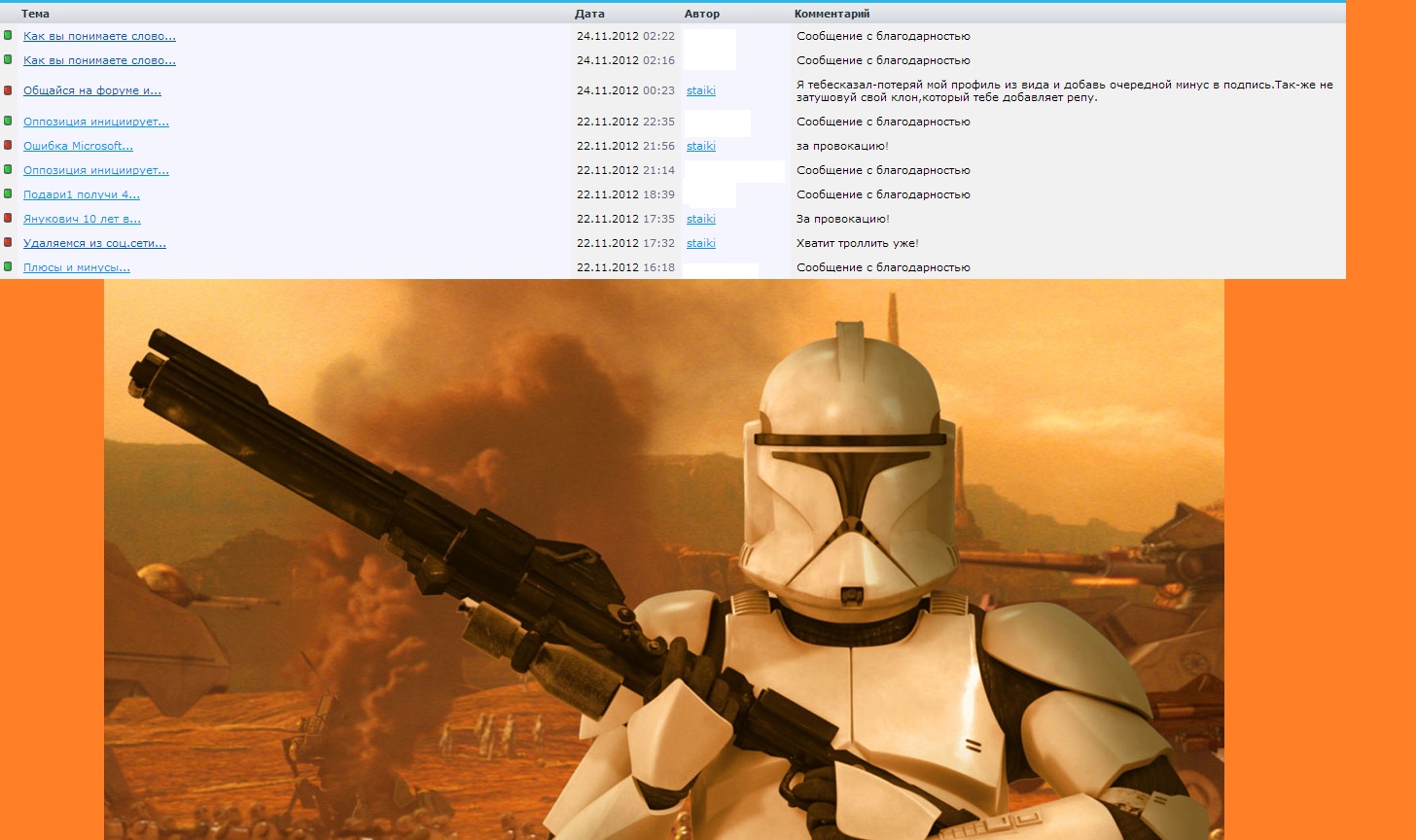This screenshot has height=840, width=1416.
Task: Click the comment 'Хватит троллить уже!'
Action: 858,243
